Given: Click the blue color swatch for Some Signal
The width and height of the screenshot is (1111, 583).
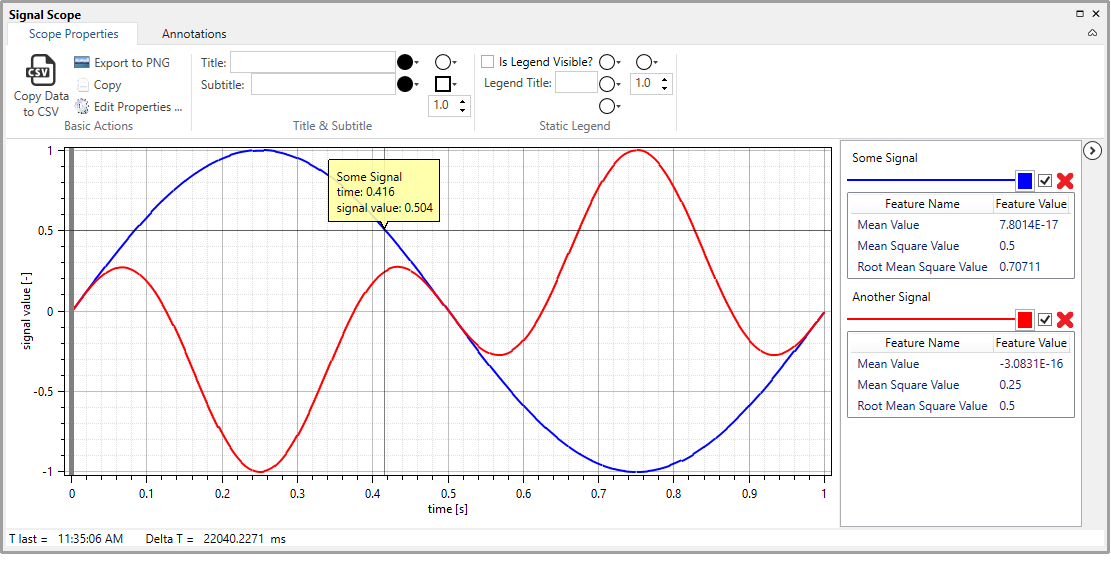Looking at the screenshot, I should (x=1024, y=181).
